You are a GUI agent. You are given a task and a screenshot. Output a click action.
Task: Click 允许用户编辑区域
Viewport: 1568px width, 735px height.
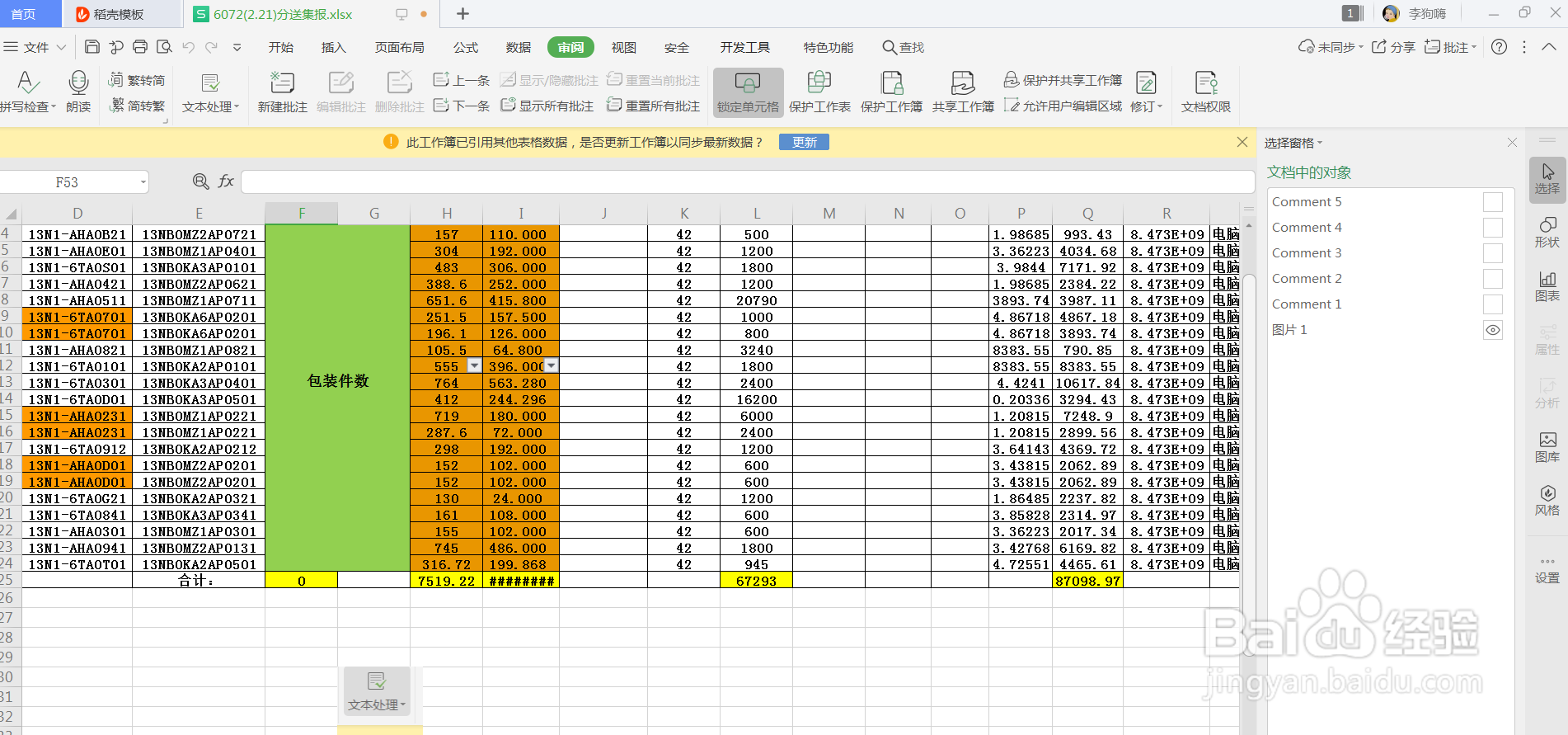click(1063, 106)
